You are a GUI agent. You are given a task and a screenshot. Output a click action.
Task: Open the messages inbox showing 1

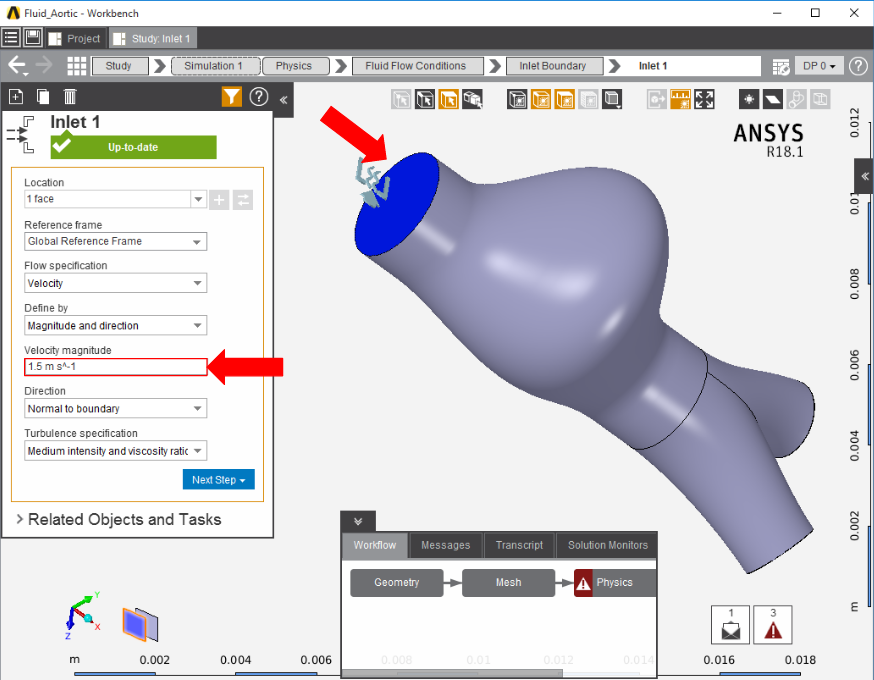[x=730, y=625]
